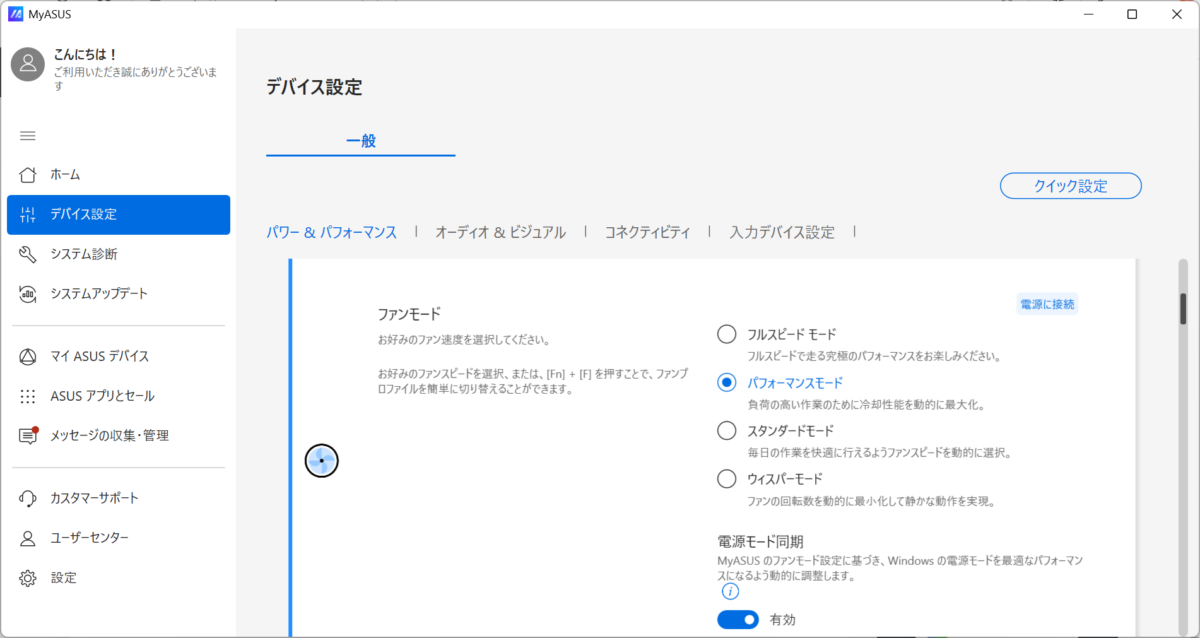Image resolution: width=1200 pixels, height=638 pixels.
Task: Open the オーディオ & ビジュアル section
Action: (x=500, y=232)
